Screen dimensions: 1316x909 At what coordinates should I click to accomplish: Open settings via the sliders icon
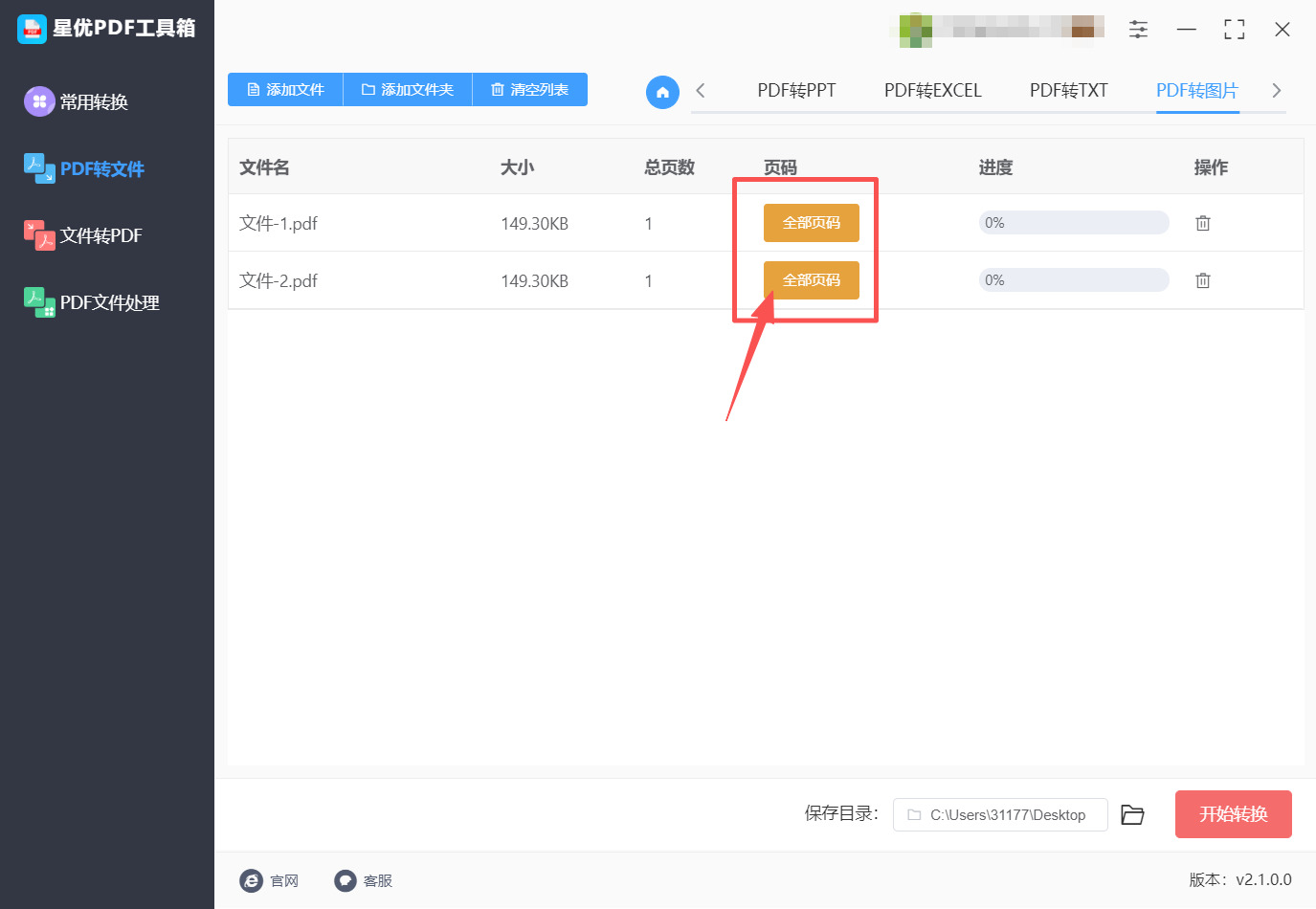point(1138,29)
